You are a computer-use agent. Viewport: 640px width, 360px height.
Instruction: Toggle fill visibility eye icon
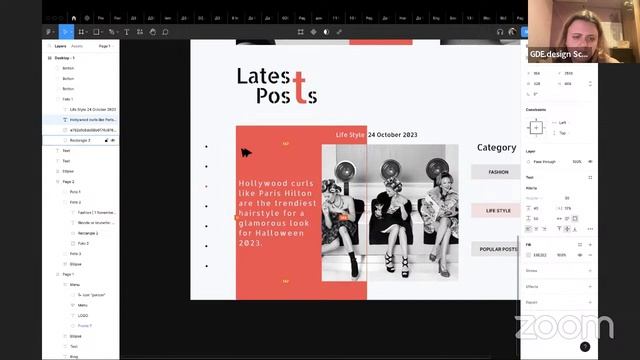[x=580, y=255]
